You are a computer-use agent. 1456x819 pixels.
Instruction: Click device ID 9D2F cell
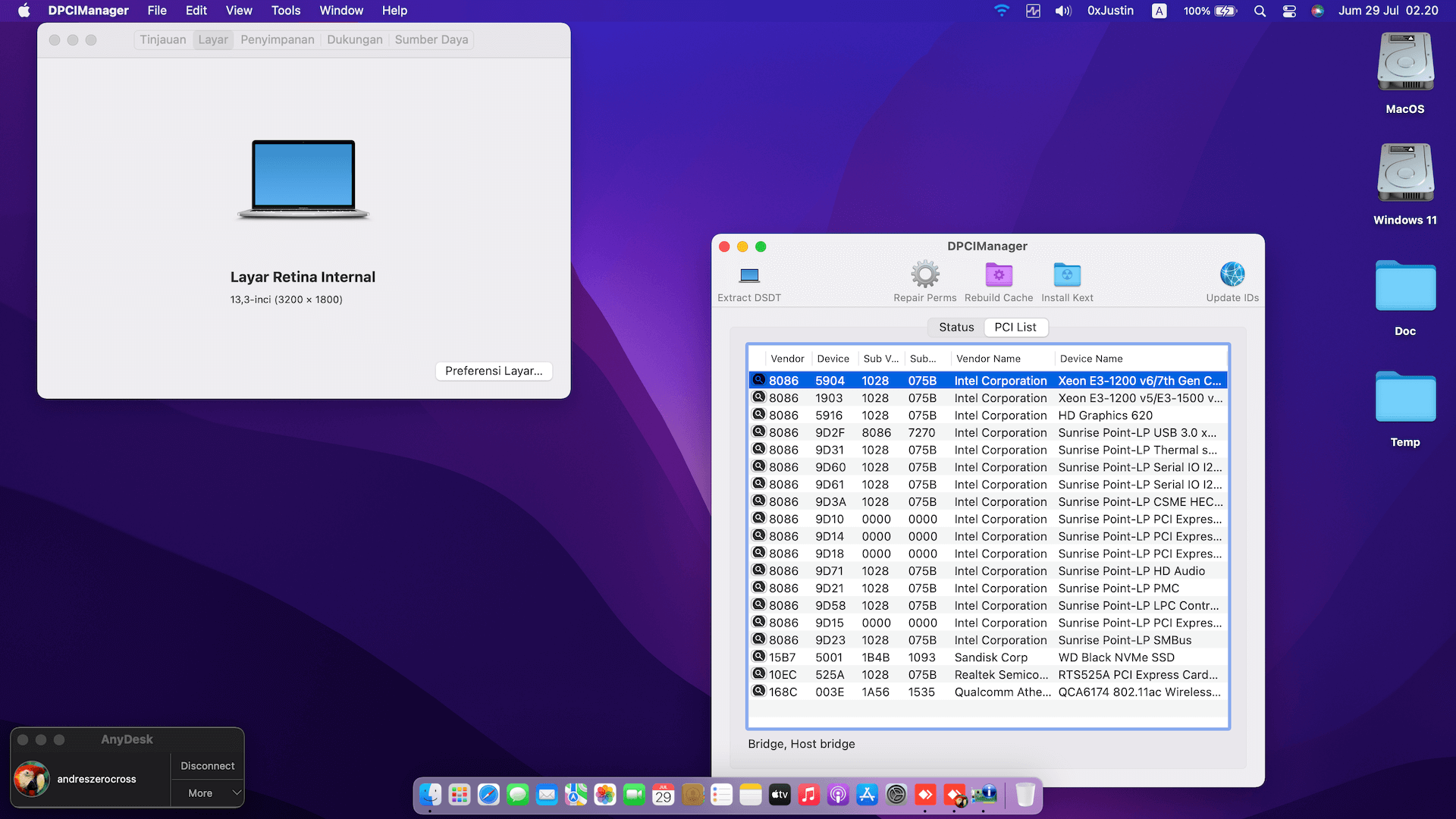[830, 432]
